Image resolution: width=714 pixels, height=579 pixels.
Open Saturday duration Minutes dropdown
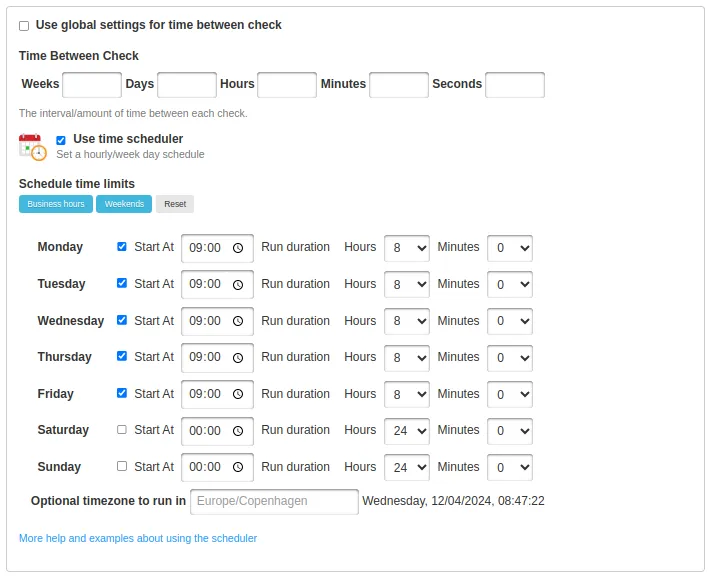510,431
